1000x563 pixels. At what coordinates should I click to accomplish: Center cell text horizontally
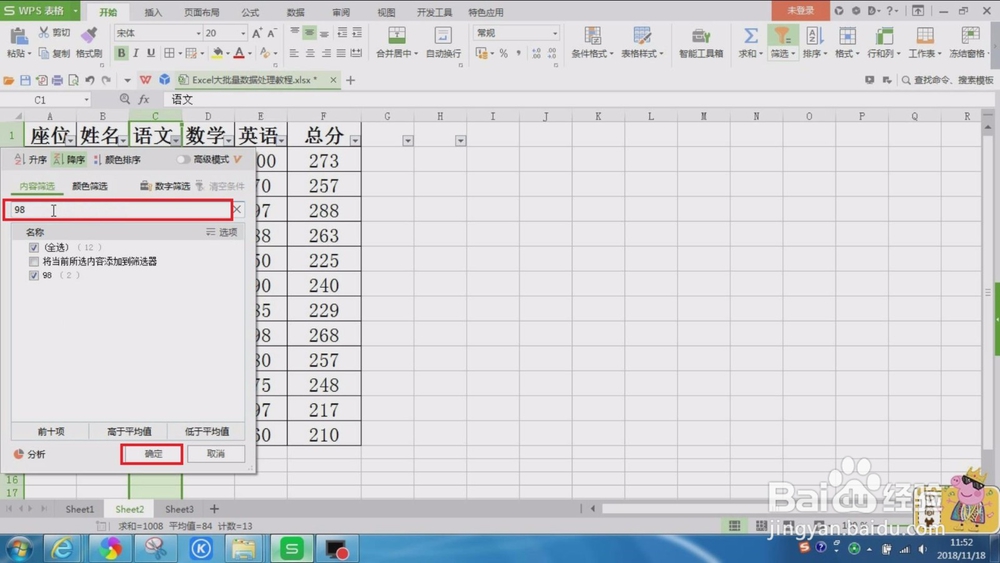[310, 54]
